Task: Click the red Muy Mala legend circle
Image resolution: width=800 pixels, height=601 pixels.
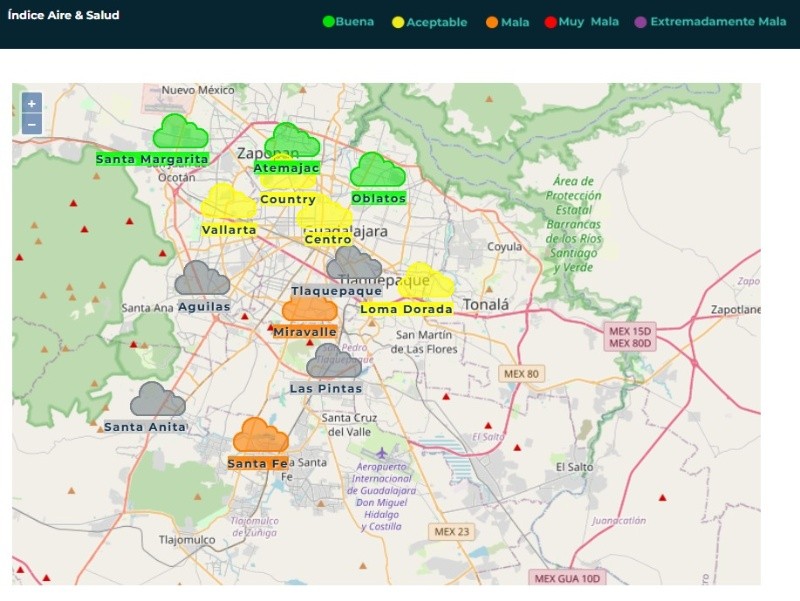Action: point(550,22)
